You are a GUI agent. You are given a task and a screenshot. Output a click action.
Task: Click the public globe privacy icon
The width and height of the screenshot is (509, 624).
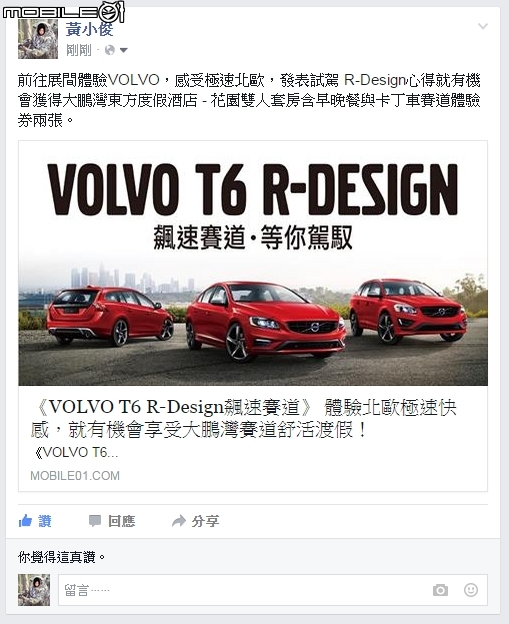click(x=110, y=50)
